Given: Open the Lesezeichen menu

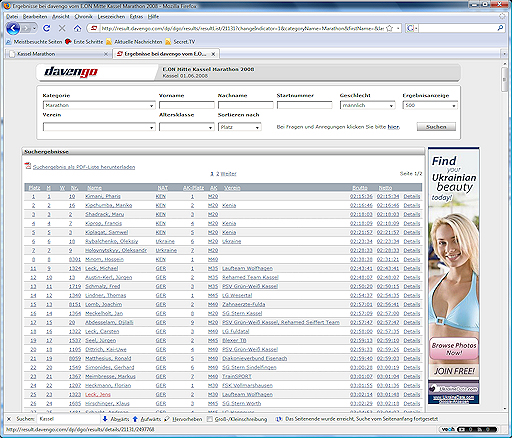Looking at the screenshot, I should (111, 16).
